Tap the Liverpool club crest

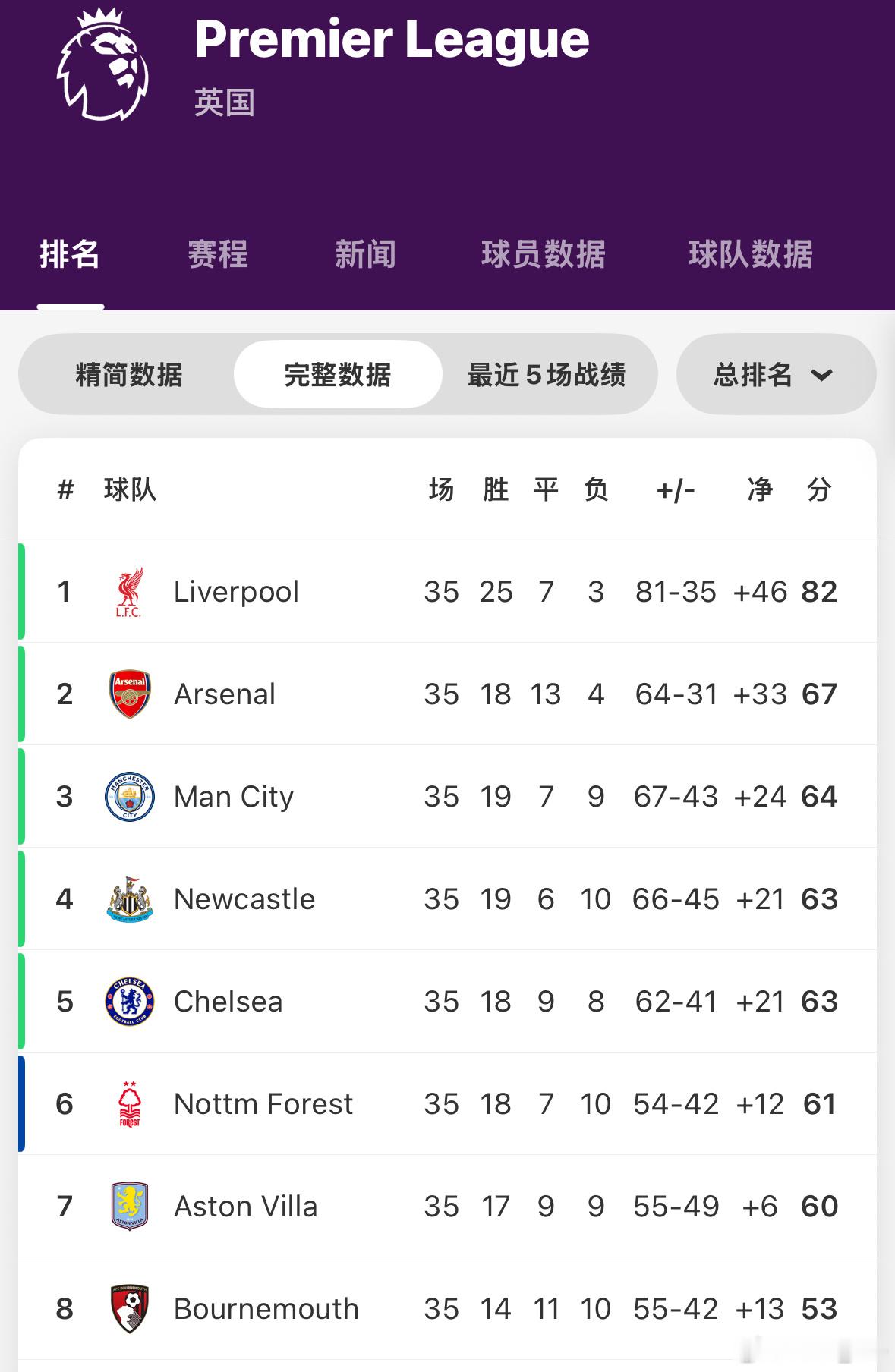point(129,592)
